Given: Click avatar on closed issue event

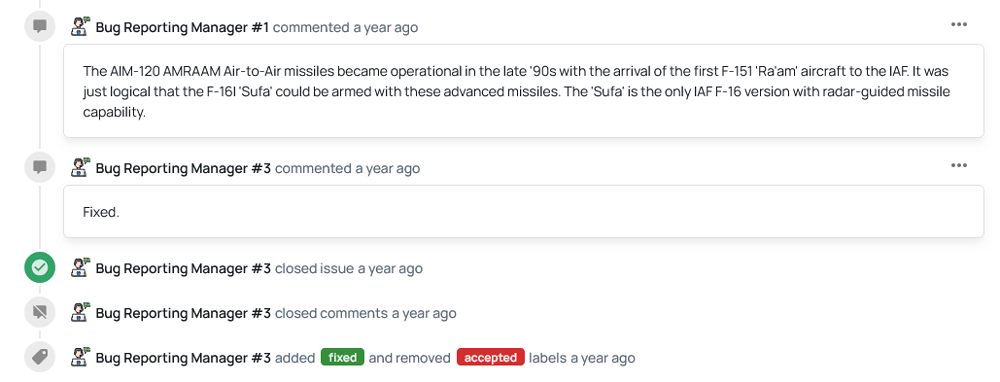Looking at the screenshot, I should (81, 267).
